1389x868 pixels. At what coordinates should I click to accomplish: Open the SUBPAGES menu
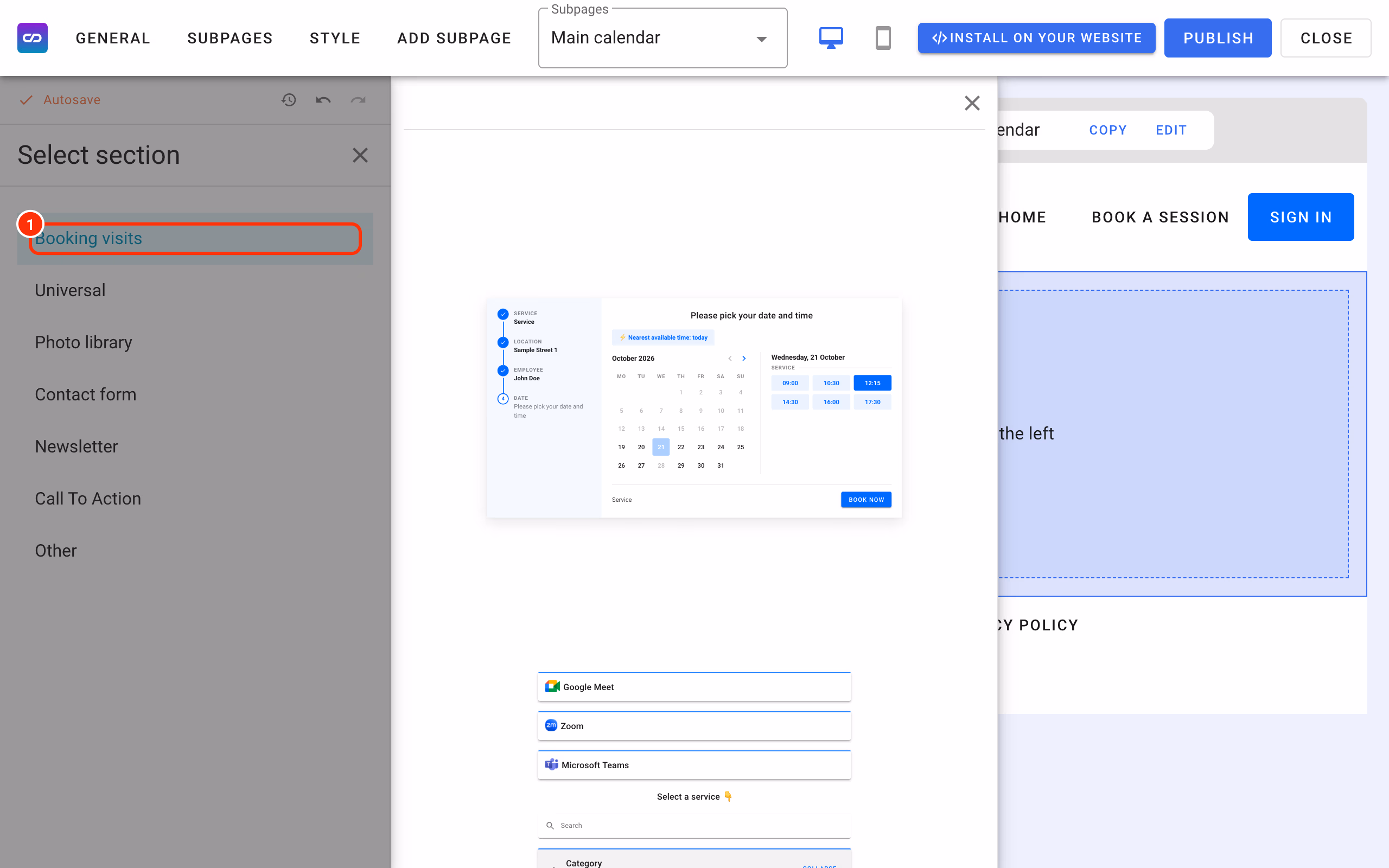click(230, 38)
